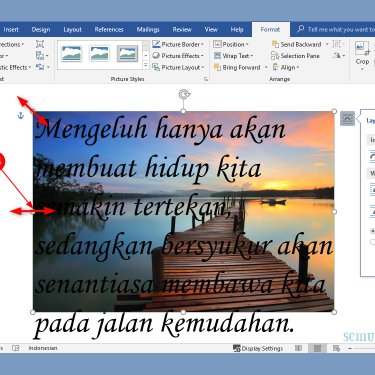Open the Corrections dropdown

click(12, 44)
